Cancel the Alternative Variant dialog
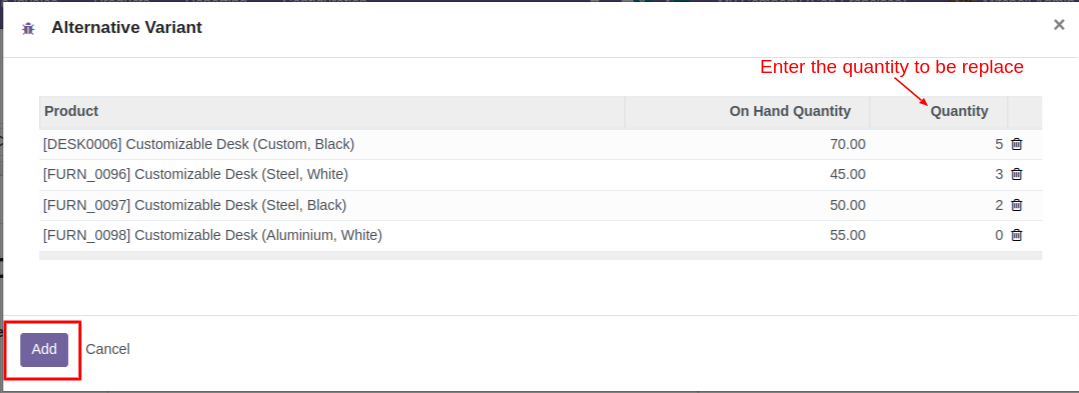1079x393 pixels. (x=107, y=350)
